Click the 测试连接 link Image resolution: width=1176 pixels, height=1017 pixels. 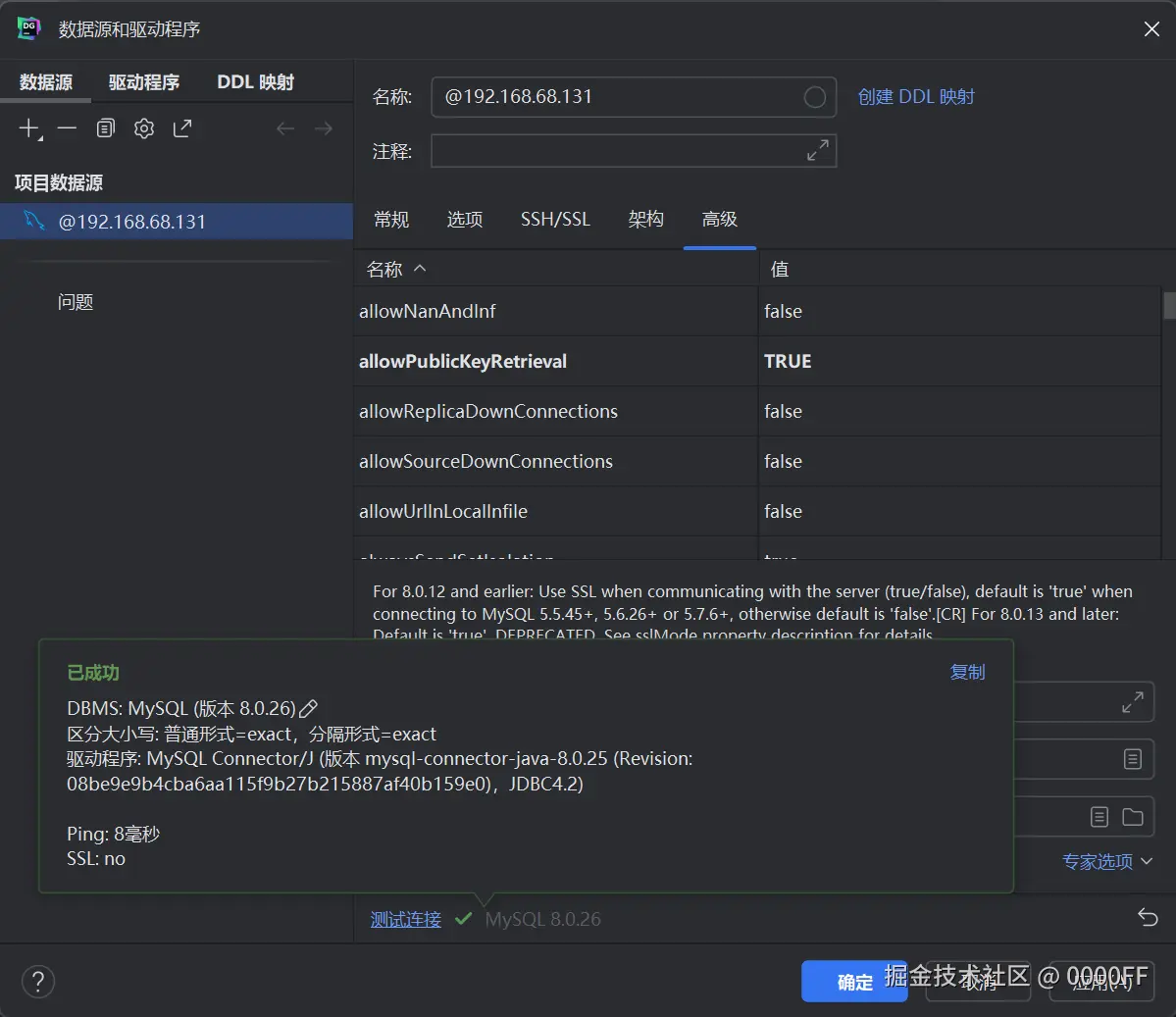coord(406,919)
